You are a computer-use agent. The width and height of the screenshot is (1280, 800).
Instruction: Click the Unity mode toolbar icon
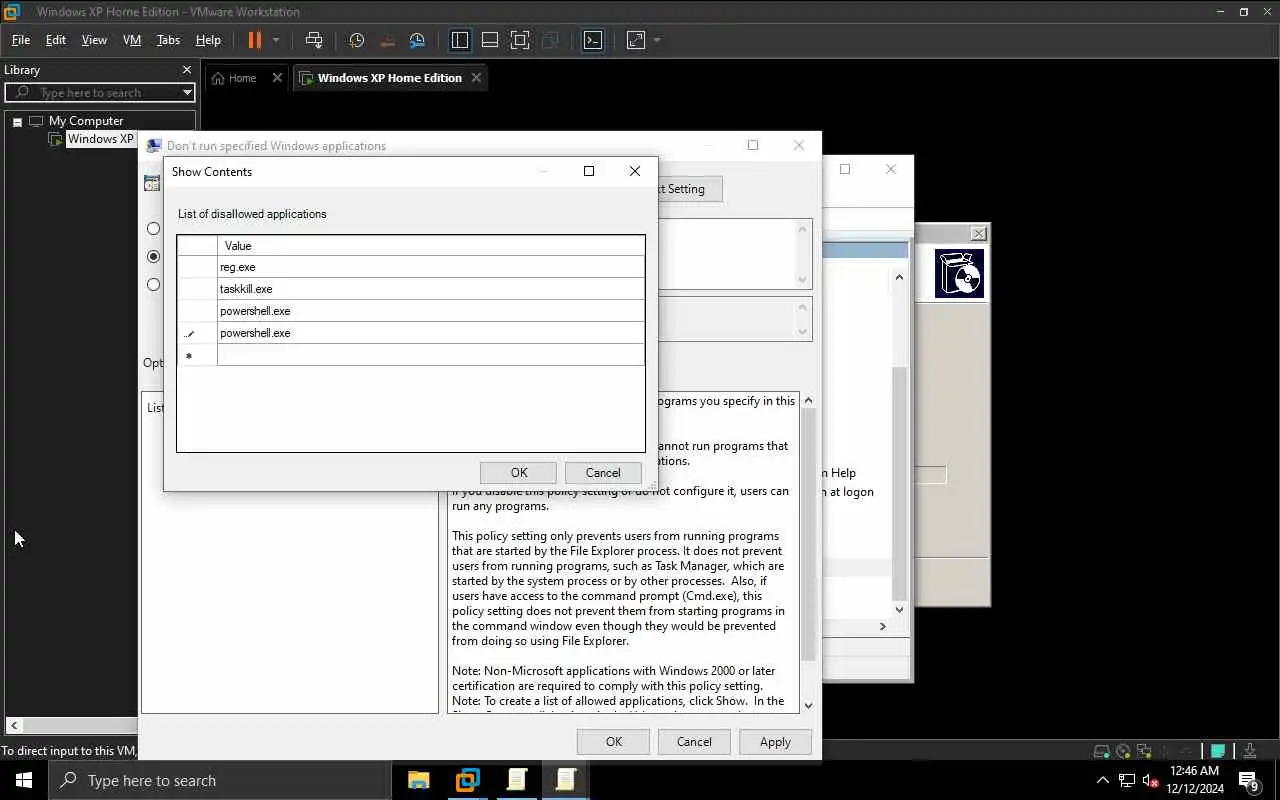pos(550,40)
